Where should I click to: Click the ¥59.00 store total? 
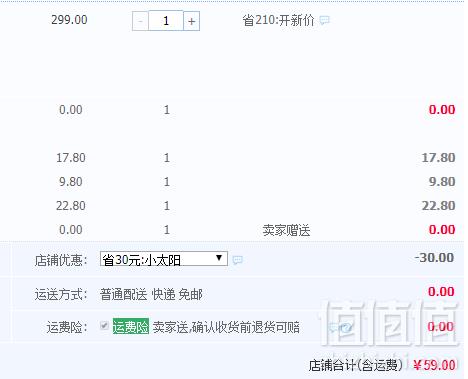click(434, 365)
